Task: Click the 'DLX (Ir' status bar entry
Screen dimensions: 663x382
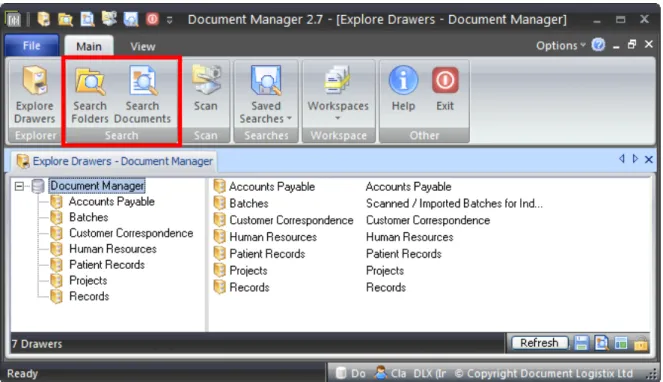Action: [x=430, y=374]
